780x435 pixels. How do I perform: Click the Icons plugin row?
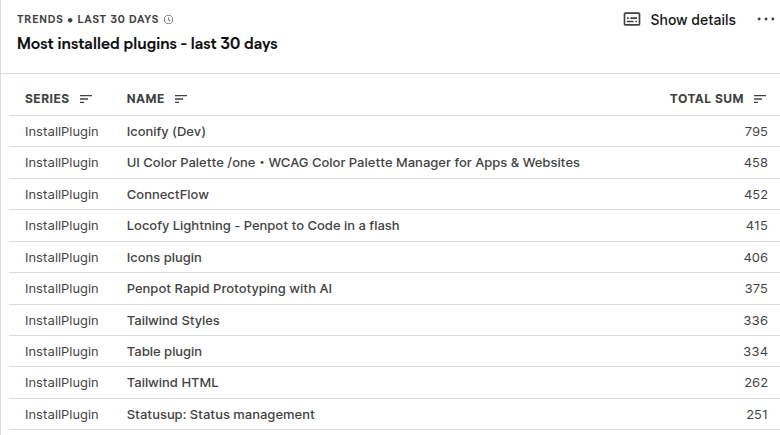coord(164,258)
